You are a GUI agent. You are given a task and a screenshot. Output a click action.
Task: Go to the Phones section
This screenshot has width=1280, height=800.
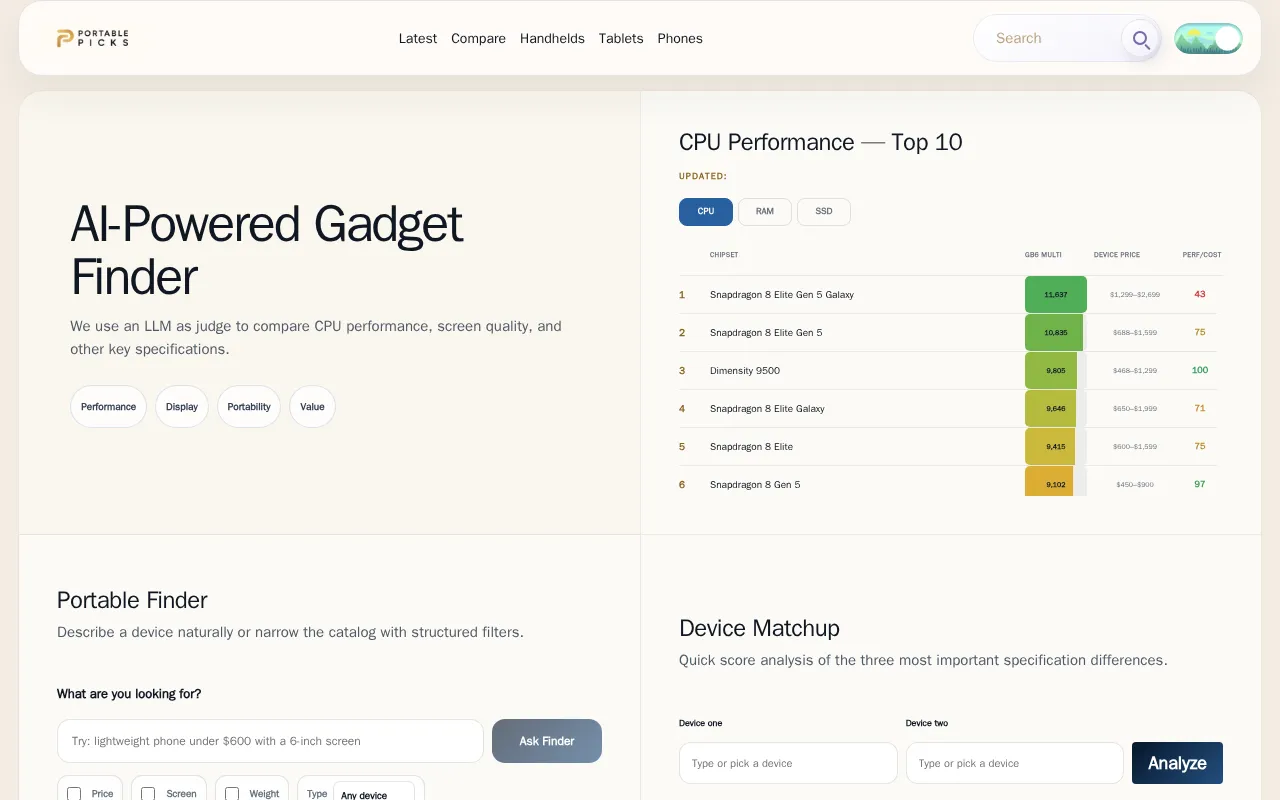pyautogui.click(x=680, y=39)
